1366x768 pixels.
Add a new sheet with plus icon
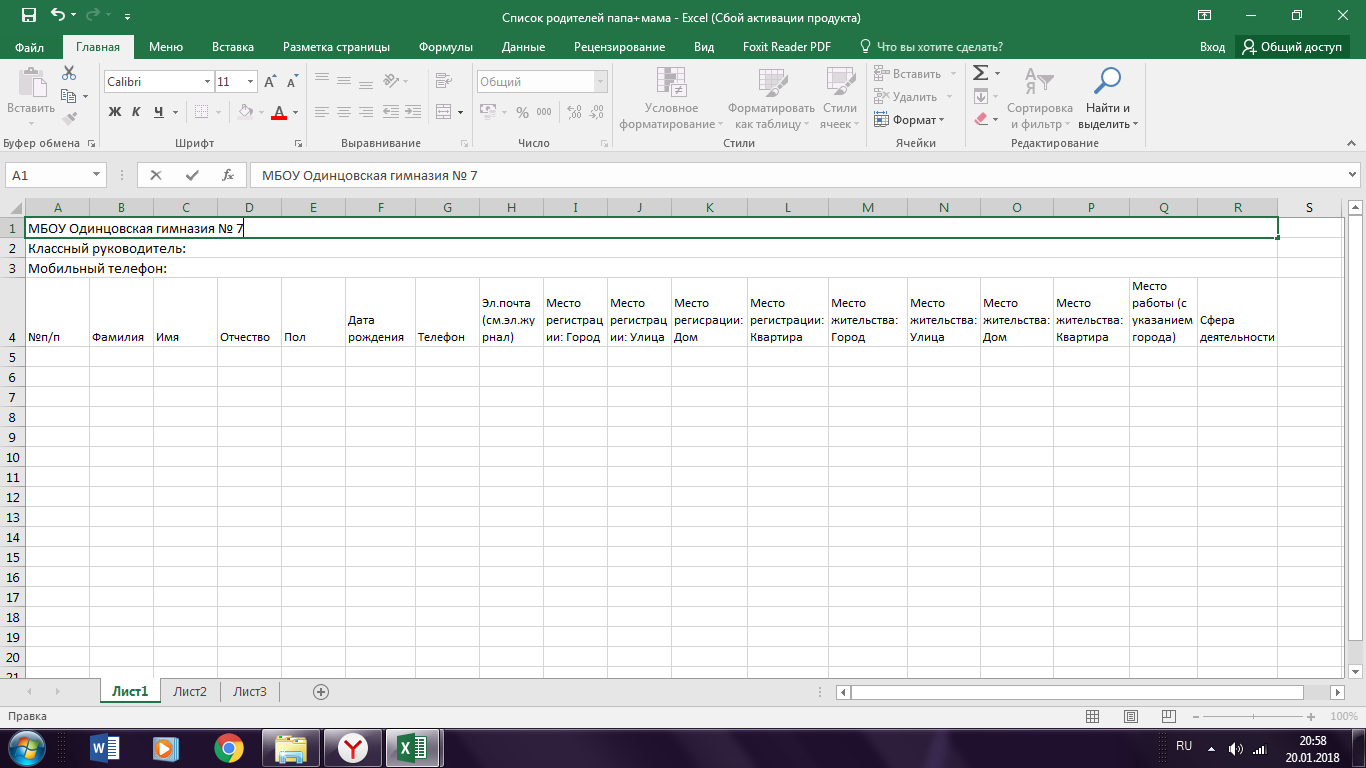[x=321, y=691]
